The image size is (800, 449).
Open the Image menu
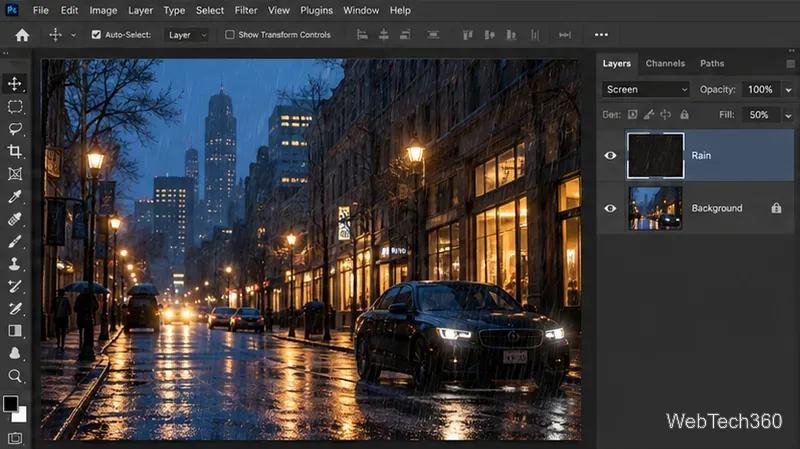[103, 10]
